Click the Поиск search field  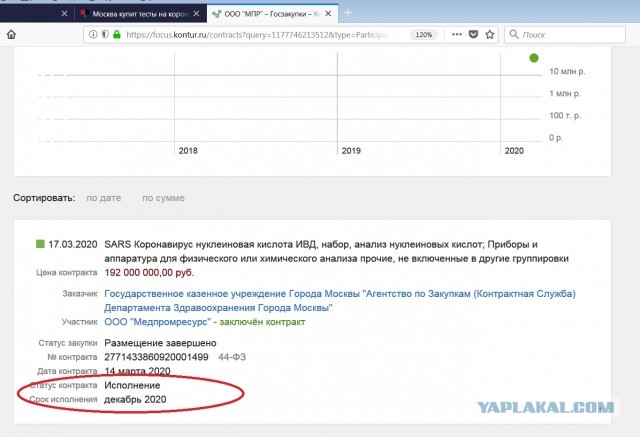565,35
